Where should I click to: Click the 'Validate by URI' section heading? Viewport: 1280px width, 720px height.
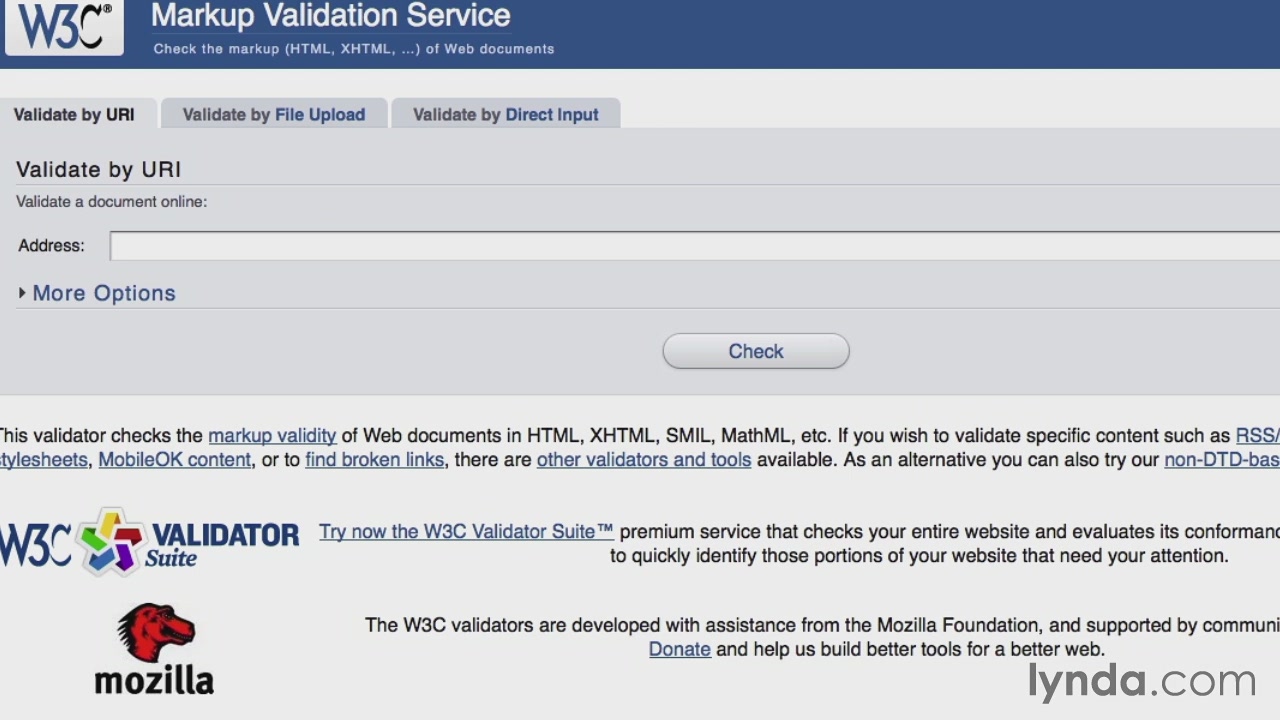point(99,170)
